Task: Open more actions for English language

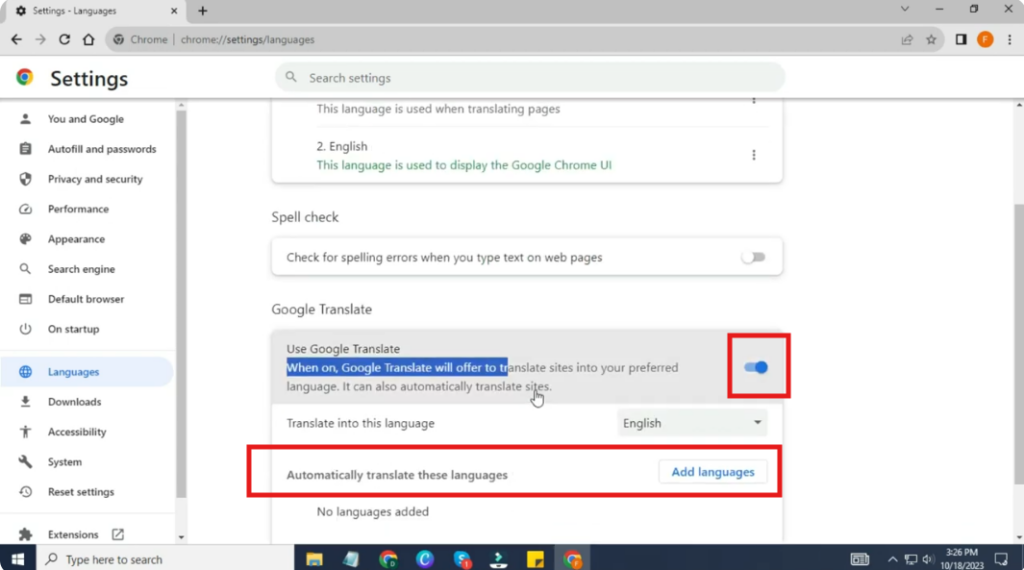Action: pos(754,155)
